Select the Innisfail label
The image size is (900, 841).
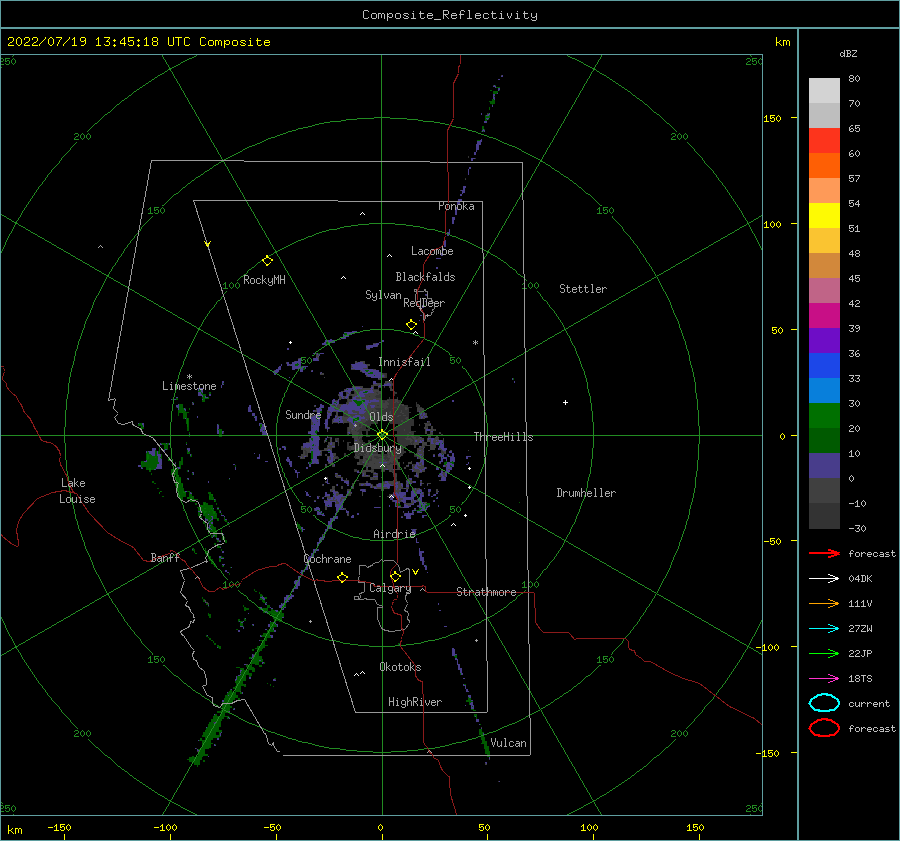click(404, 362)
